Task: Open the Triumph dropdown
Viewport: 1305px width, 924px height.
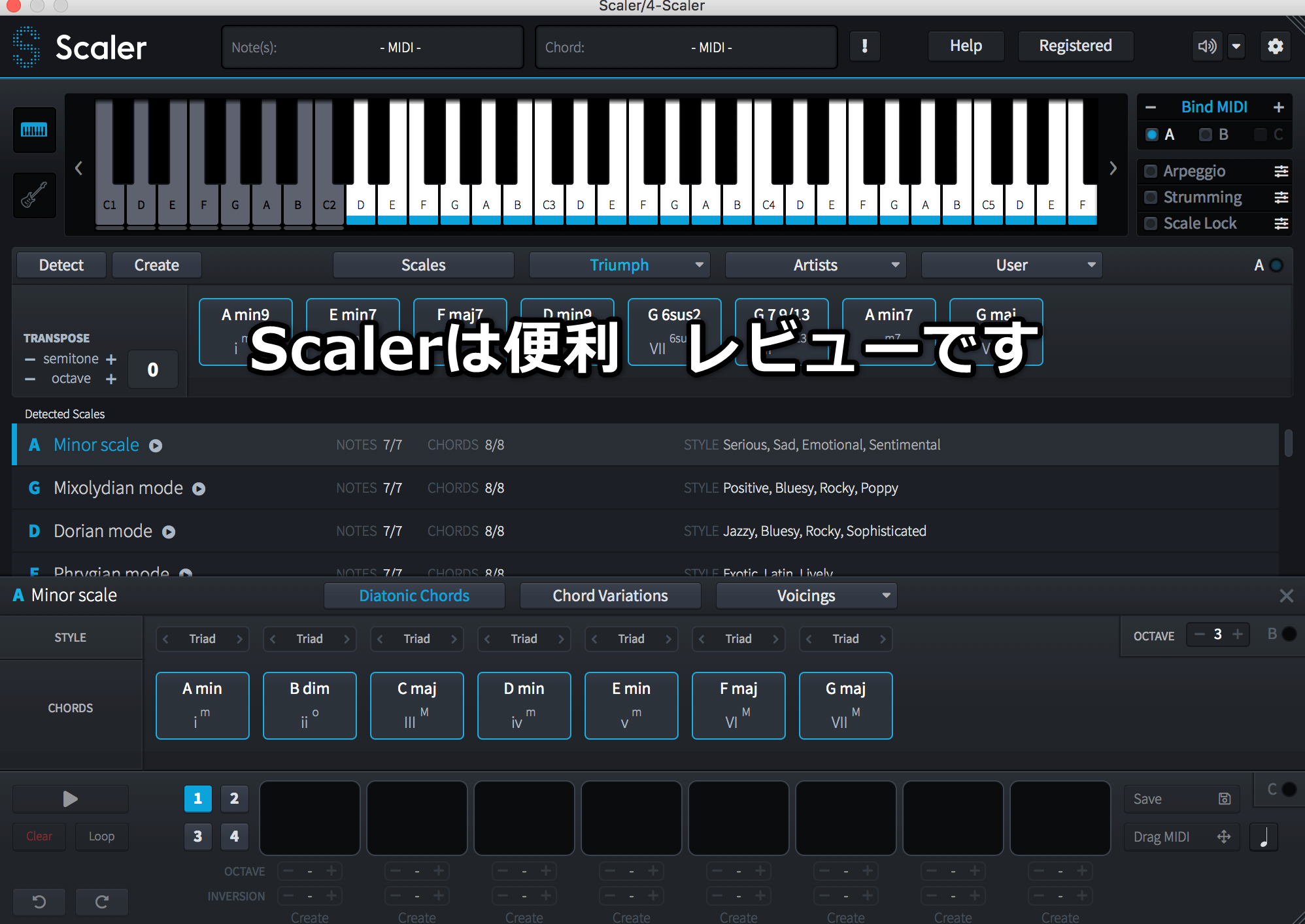Action: coord(619,265)
